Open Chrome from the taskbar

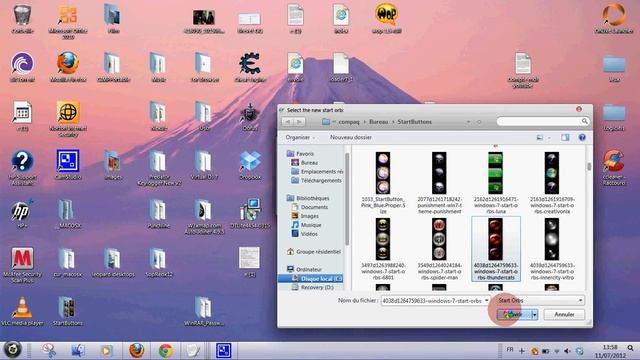pyautogui.click(x=165, y=351)
